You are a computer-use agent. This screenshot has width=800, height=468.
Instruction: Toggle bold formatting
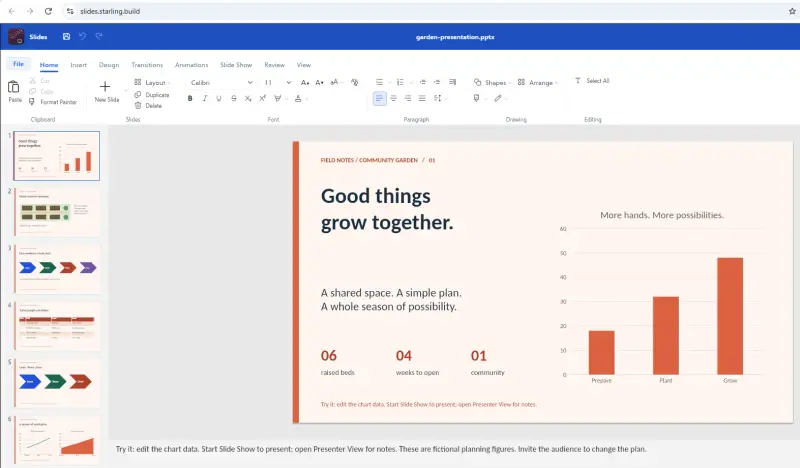pos(190,98)
